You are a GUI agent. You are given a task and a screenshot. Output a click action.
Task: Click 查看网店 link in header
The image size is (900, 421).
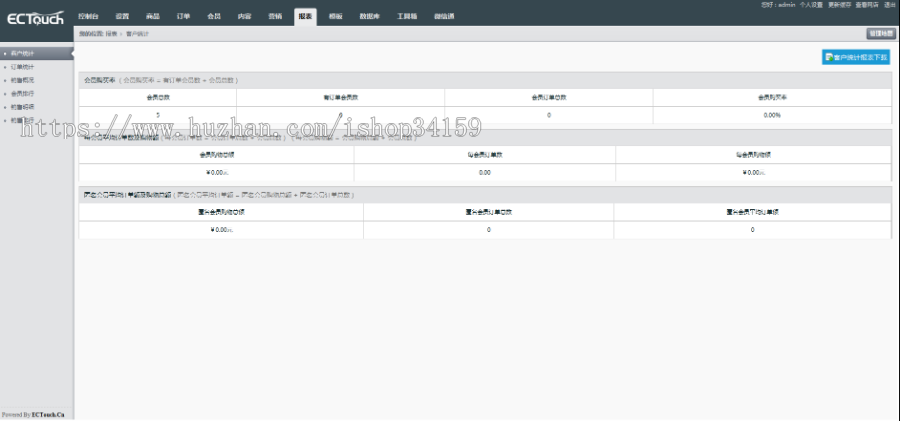(867, 5)
